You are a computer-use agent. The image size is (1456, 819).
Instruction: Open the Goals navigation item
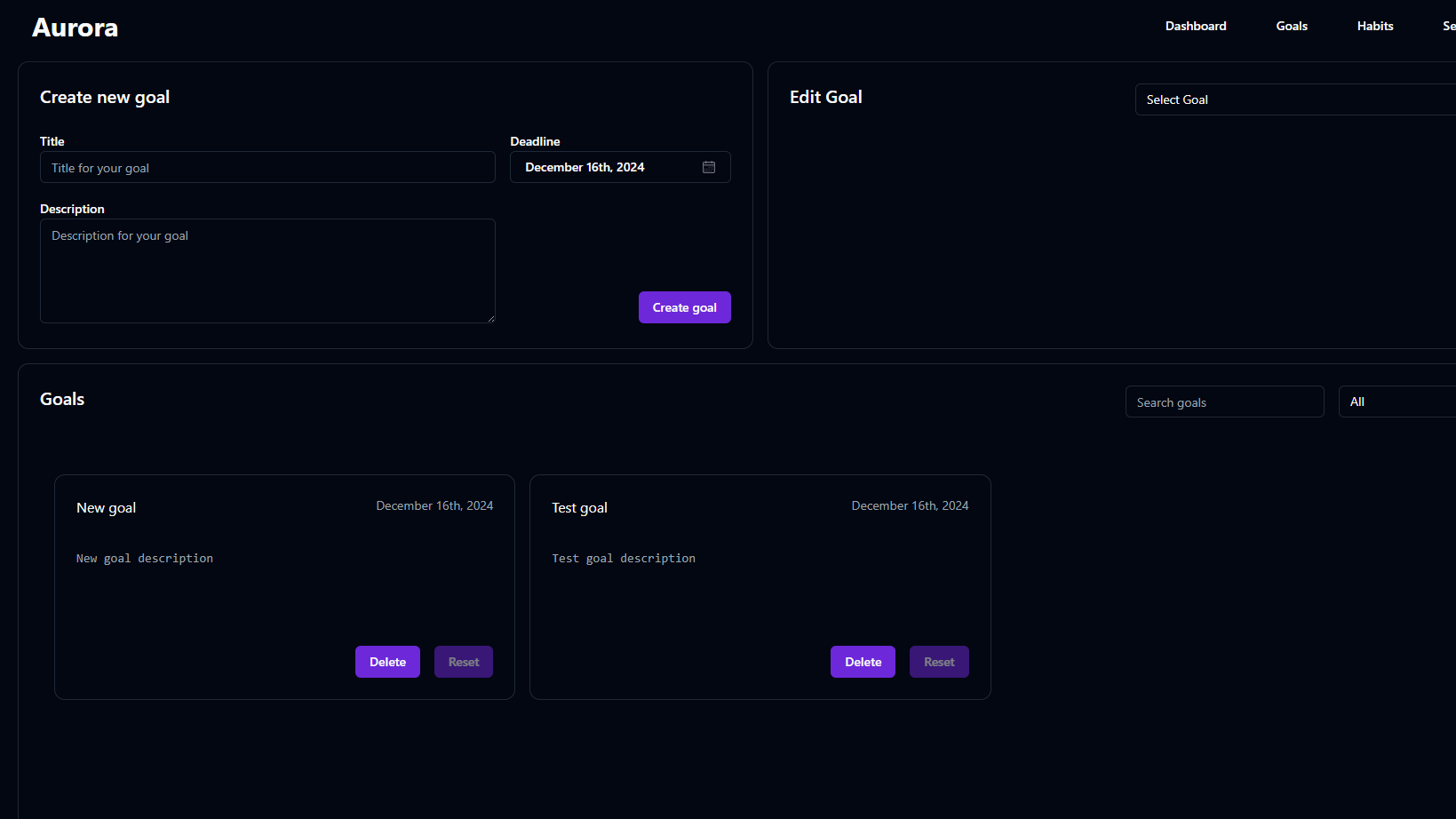point(1291,26)
